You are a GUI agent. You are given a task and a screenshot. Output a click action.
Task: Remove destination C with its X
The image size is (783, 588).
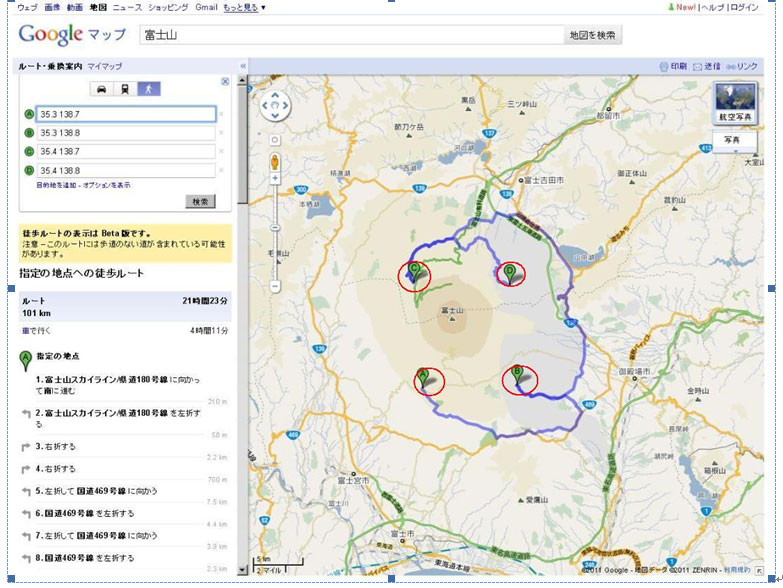click(x=222, y=151)
